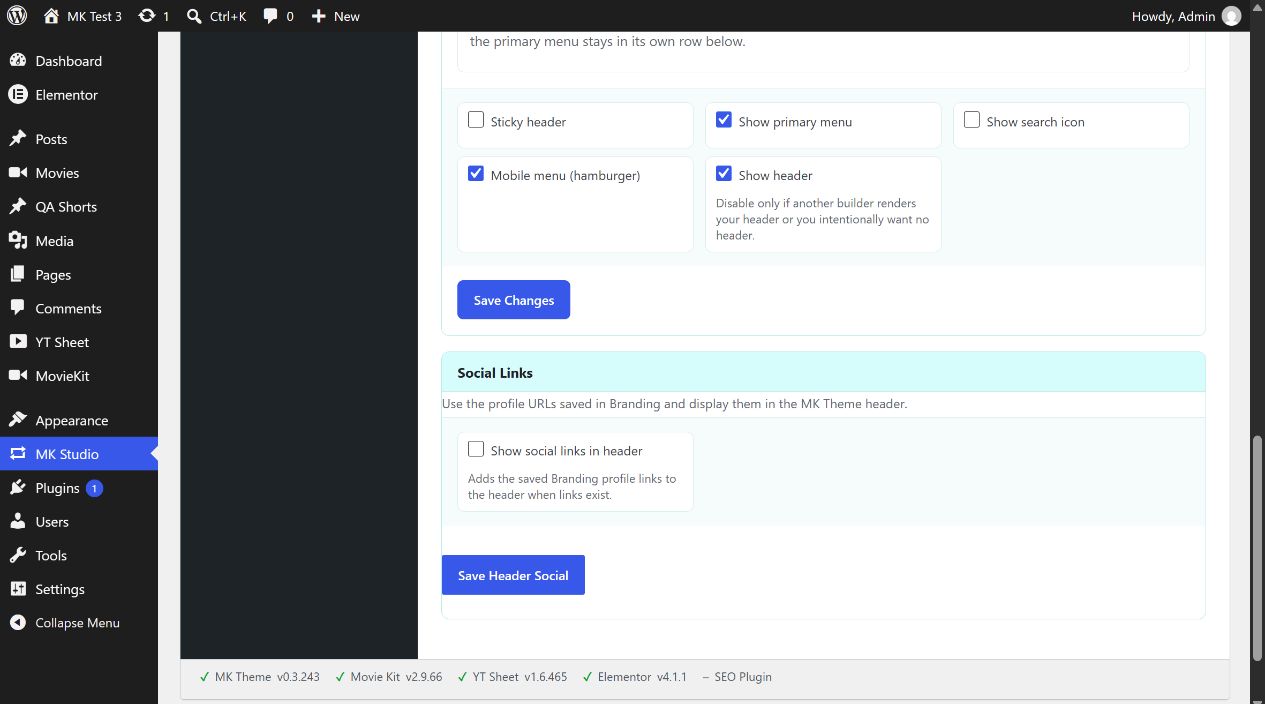1265x704 pixels.
Task: Open the Howdy, Admin account menu
Action: pyautogui.click(x=1186, y=16)
